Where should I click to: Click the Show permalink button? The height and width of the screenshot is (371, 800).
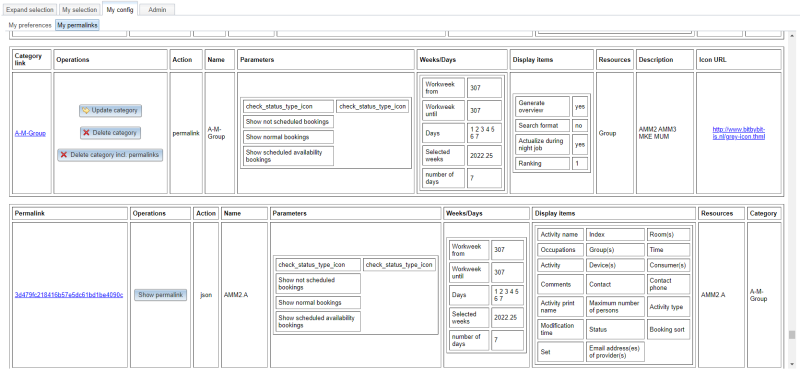pos(160,295)
